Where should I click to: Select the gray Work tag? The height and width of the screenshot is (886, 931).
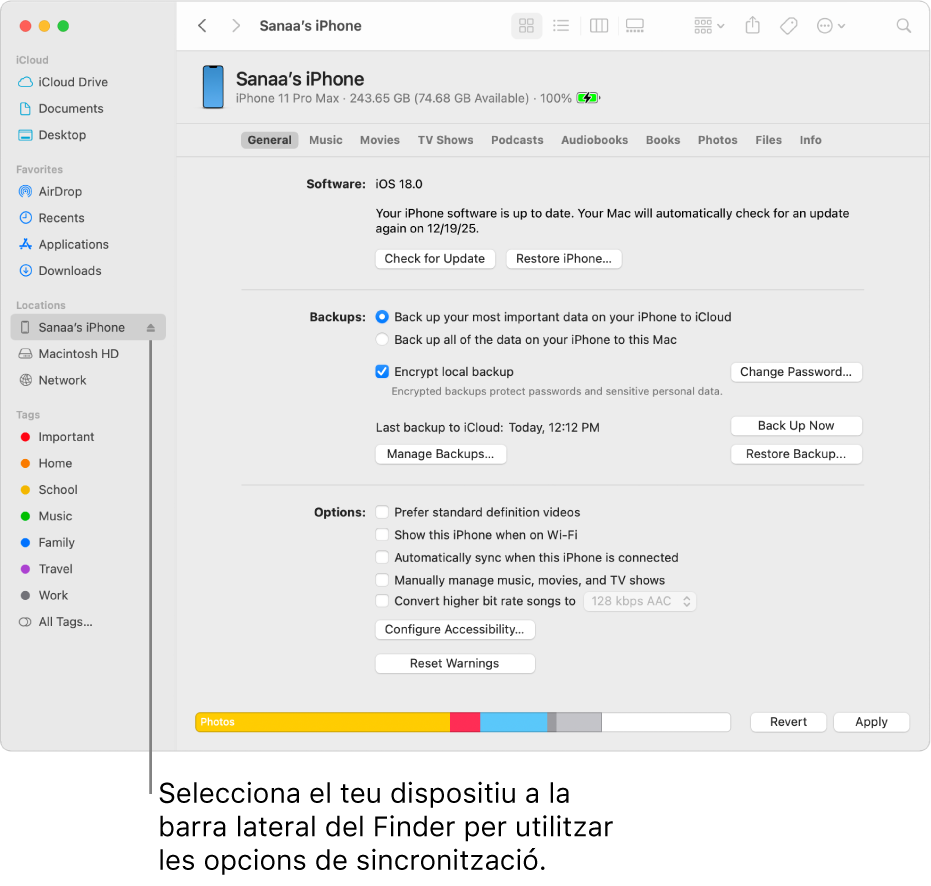[43, 595]
